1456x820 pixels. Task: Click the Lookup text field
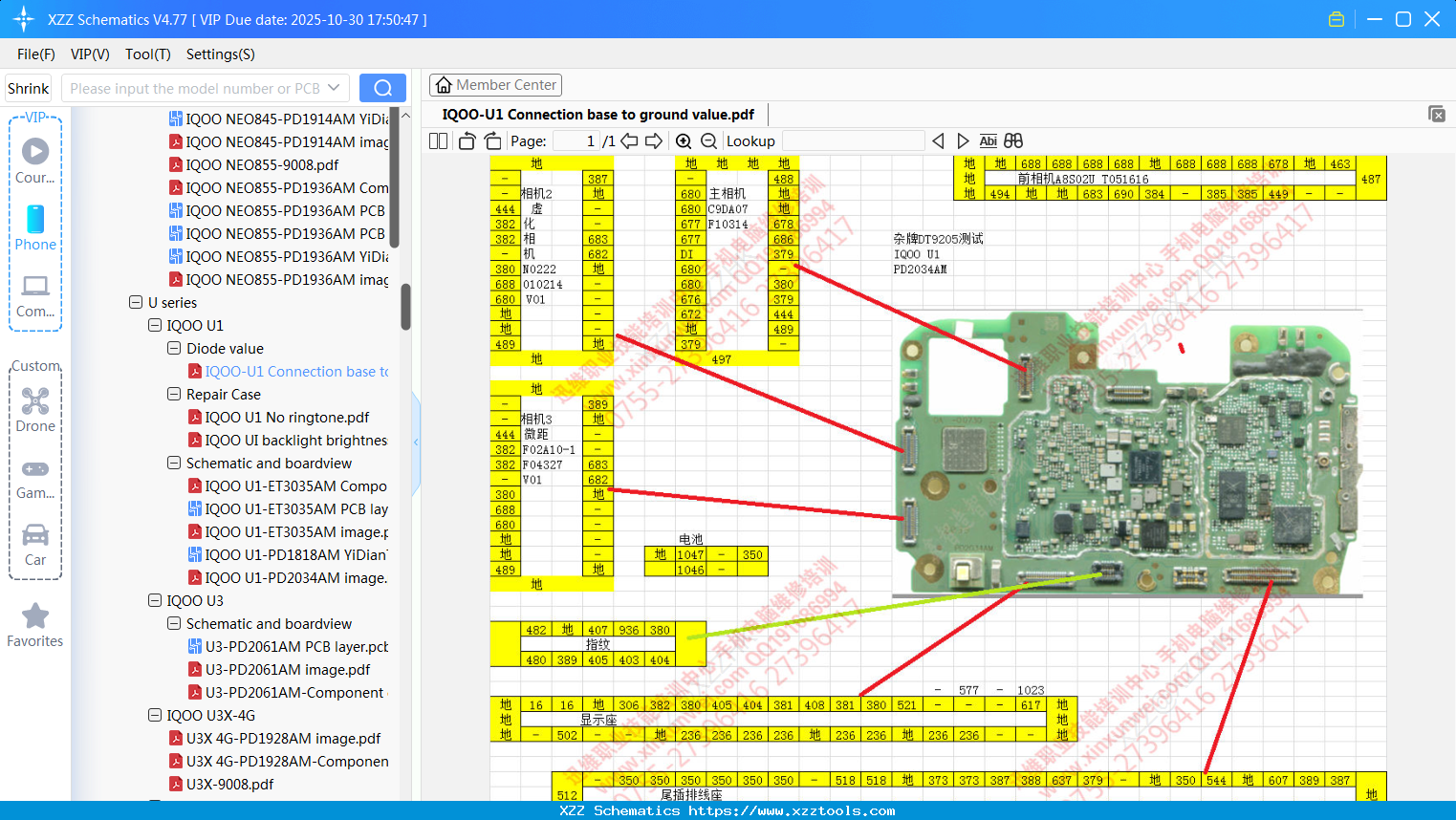point(853,141)
